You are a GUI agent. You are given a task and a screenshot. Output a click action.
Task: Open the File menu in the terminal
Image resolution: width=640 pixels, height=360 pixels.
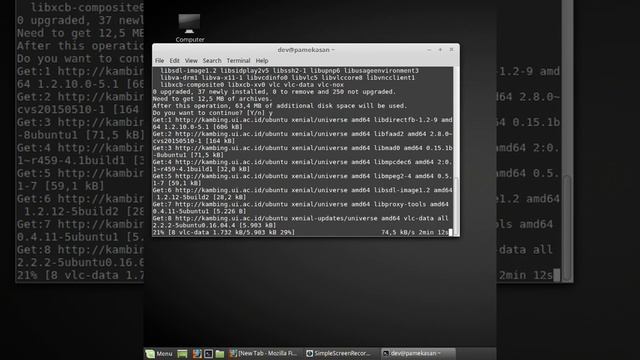(159, 60)
